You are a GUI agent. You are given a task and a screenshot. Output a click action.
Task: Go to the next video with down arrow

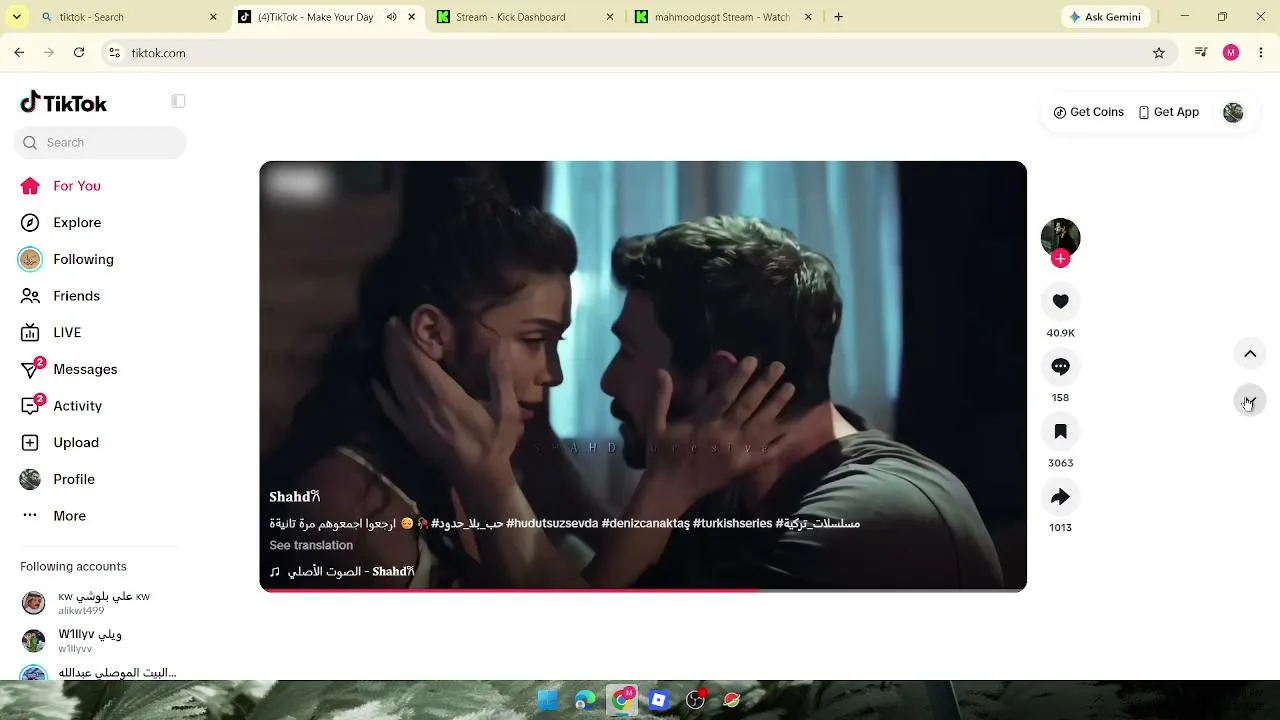pos(1250,401)
